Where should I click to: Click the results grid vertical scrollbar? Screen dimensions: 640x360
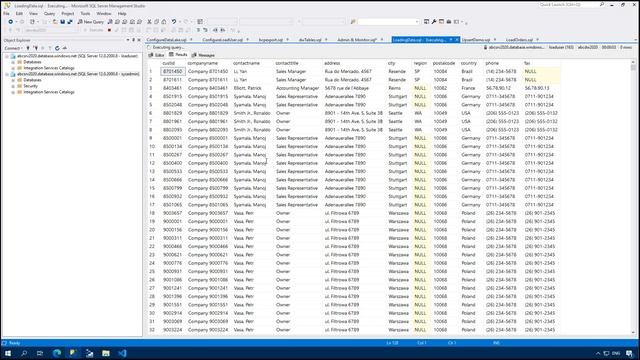click(x=633, y=198)
